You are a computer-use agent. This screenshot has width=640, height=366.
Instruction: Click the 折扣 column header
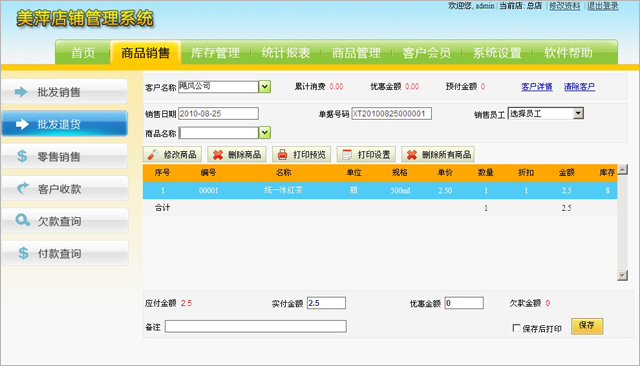(x=526, y=173)
